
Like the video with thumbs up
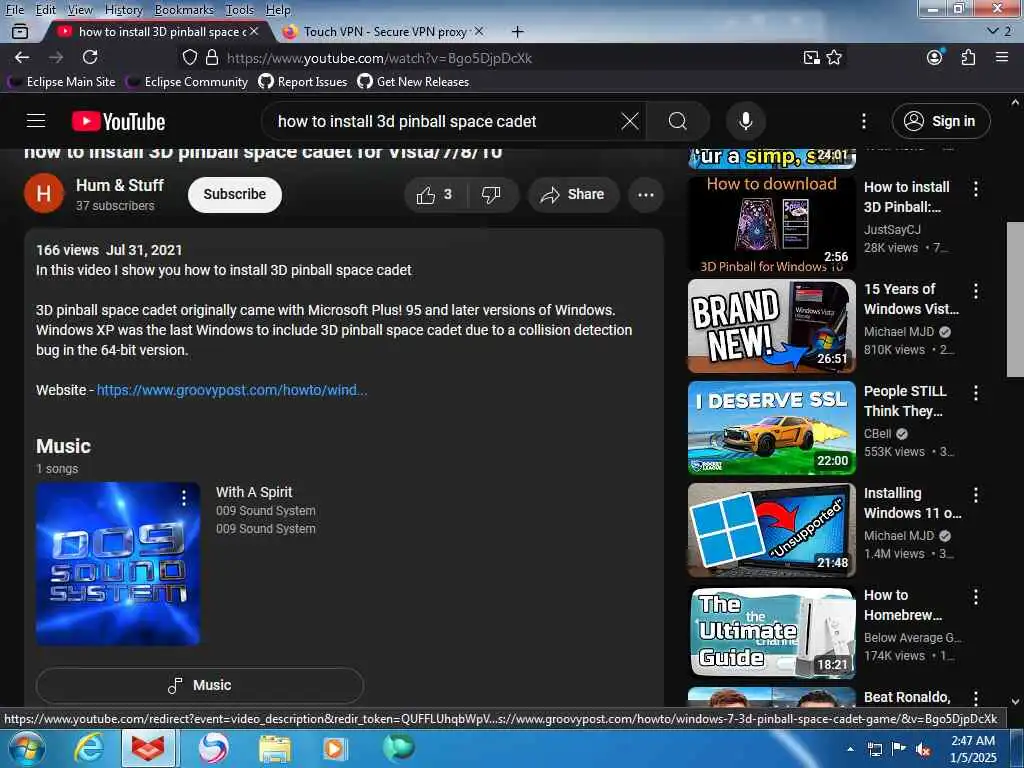(x=436, y=194)
